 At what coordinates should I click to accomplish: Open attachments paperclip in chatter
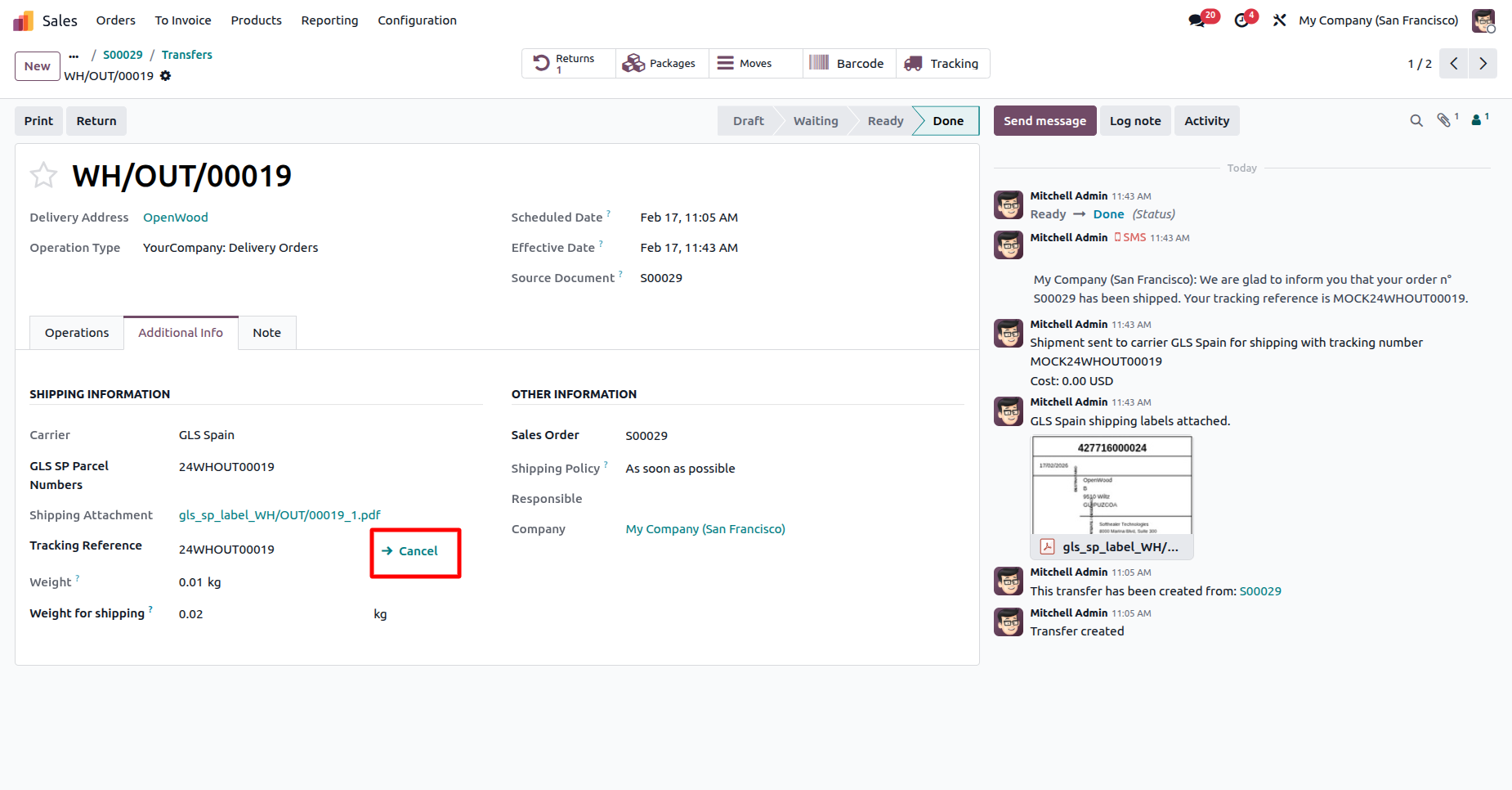[x=1445, y=121]
